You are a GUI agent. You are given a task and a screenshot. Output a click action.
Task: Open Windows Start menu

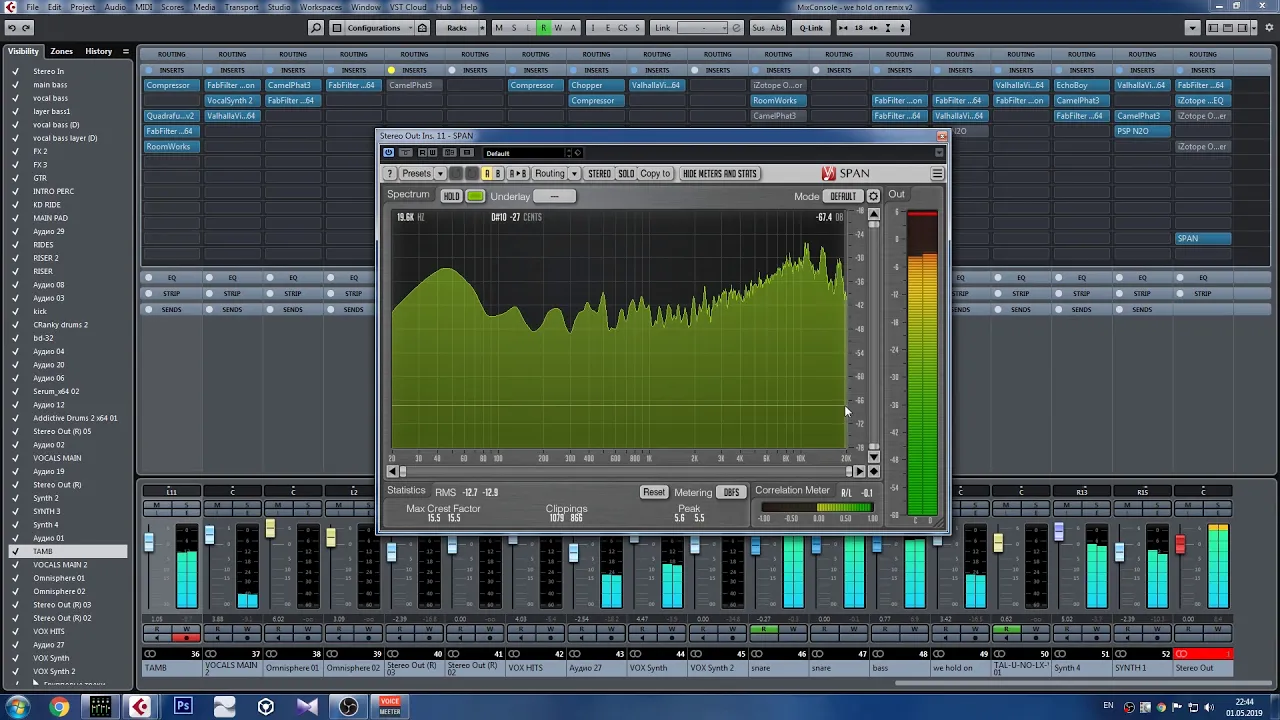[17, 707]
